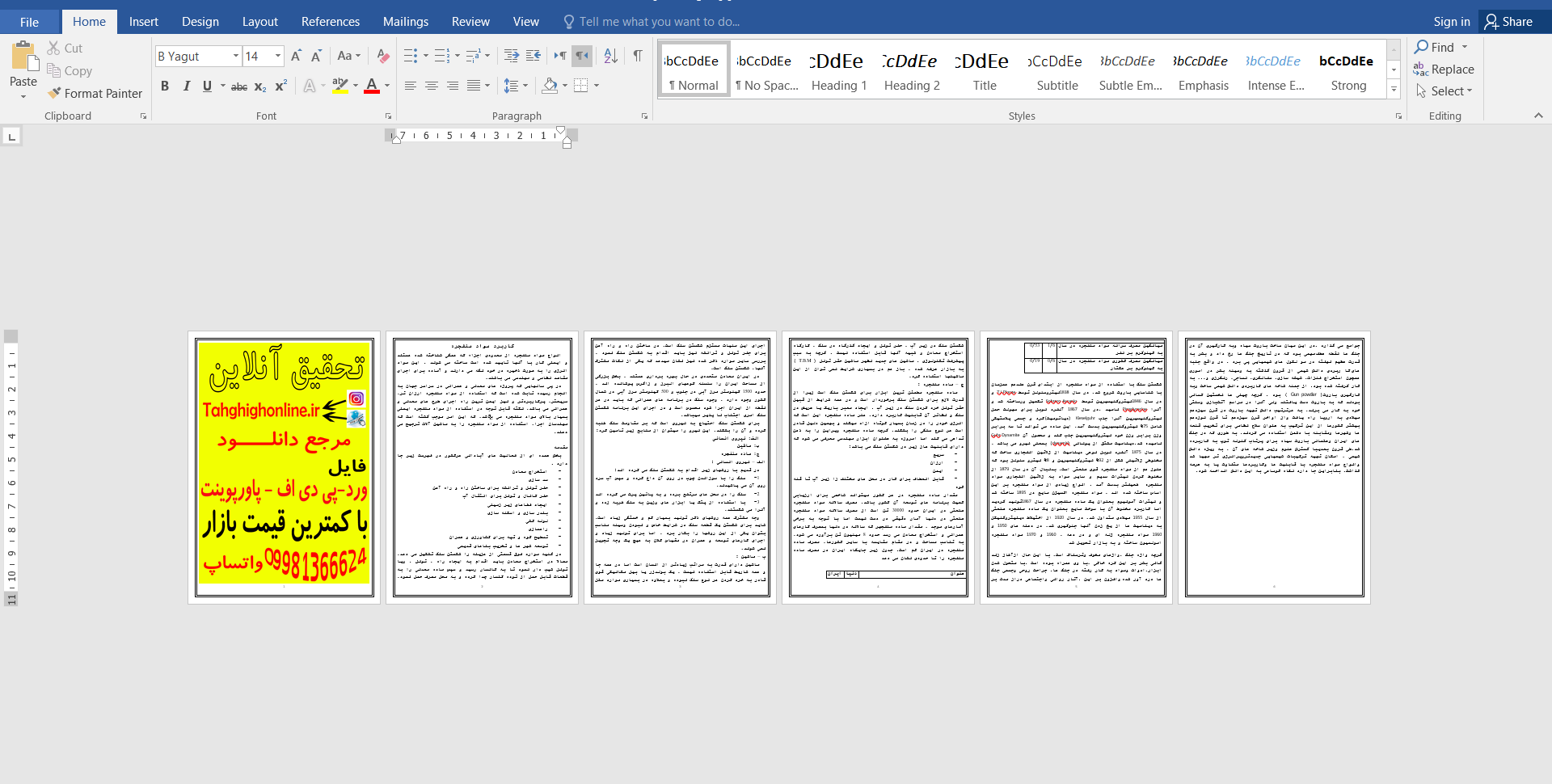Decrease font size with Shrink Font

coord(316,56)
